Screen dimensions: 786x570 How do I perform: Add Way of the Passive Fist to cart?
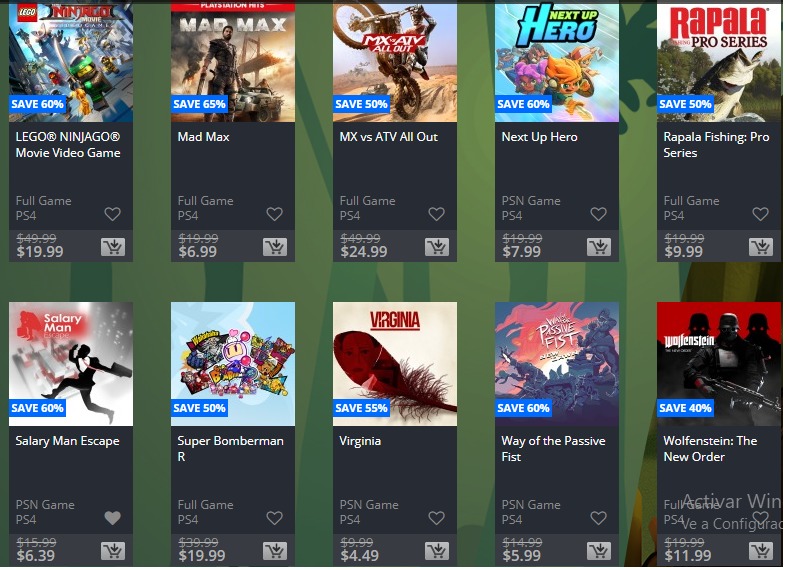point(599,550)
